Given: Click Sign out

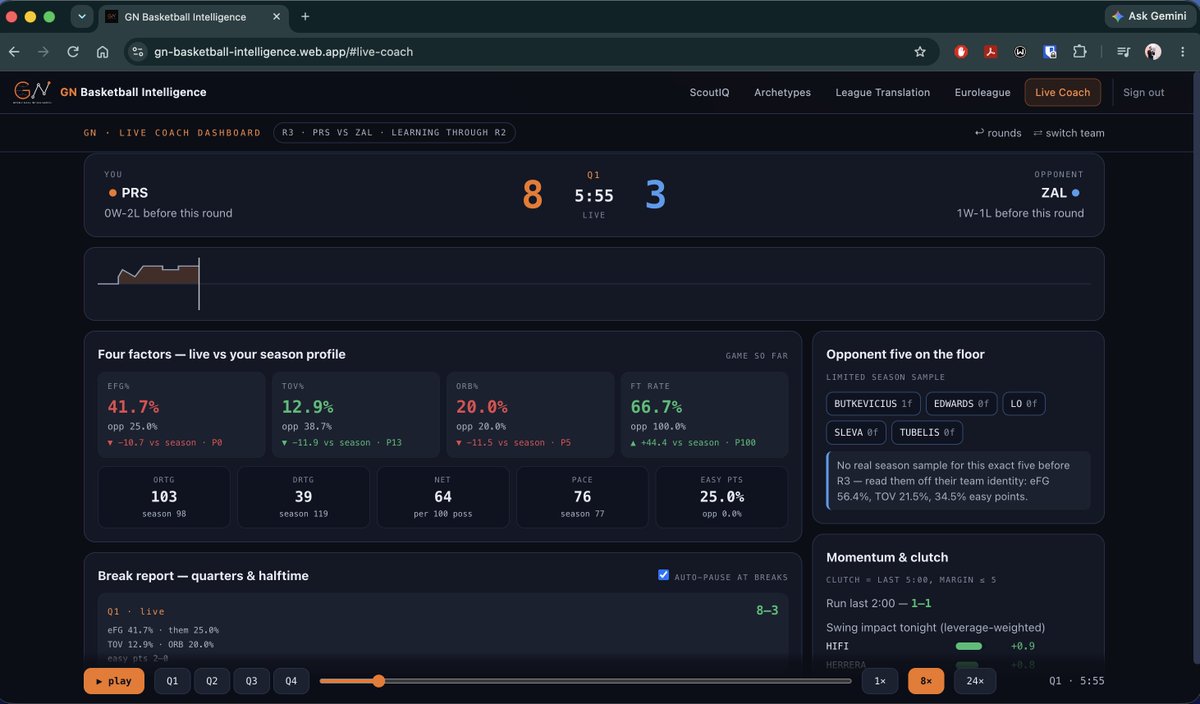Looking at the screenshot, I should [1143, 92].
